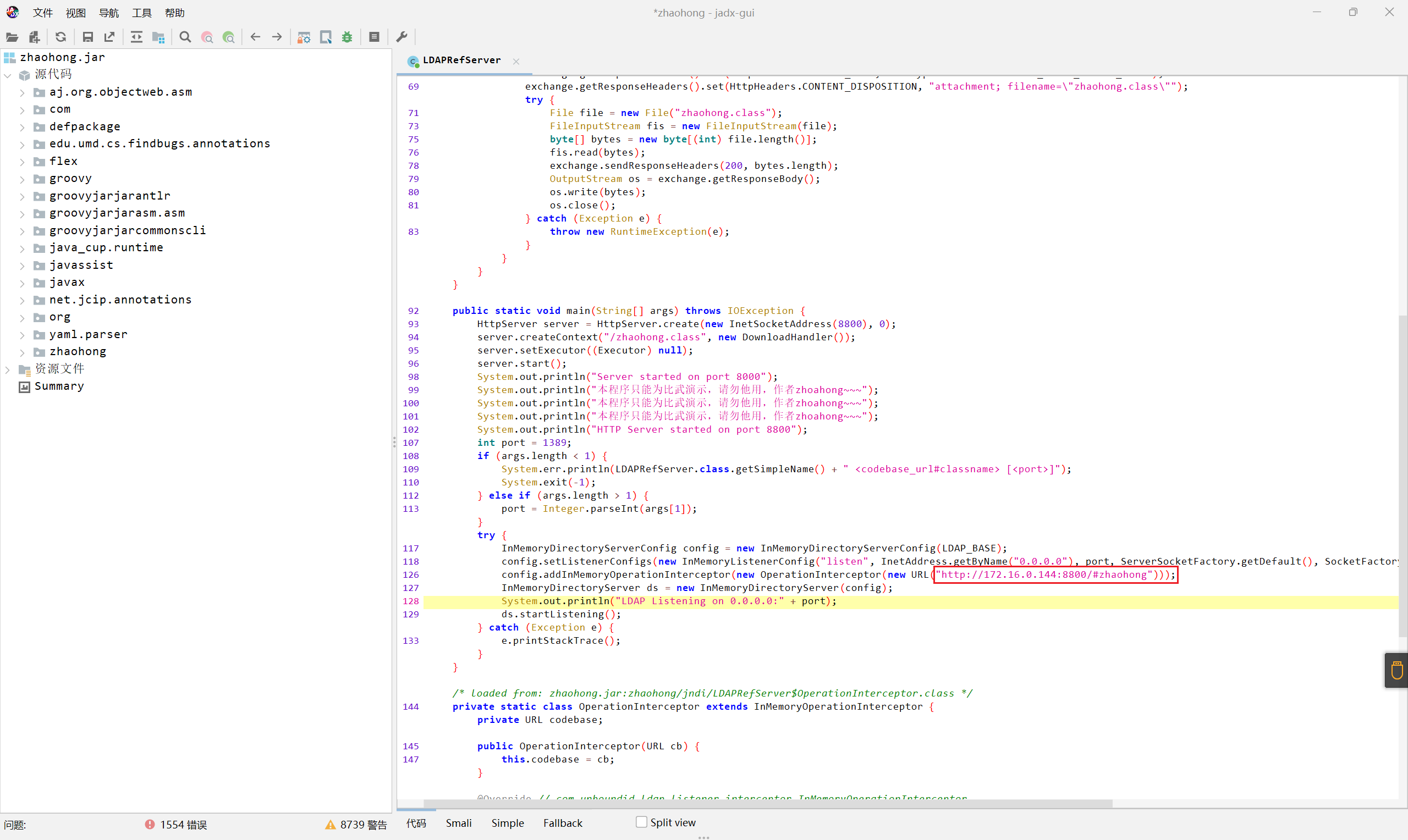The height and width of the screenshot is (840, 1408).
Task: Select zhaohong.jar root node
Action: [62, 57]
